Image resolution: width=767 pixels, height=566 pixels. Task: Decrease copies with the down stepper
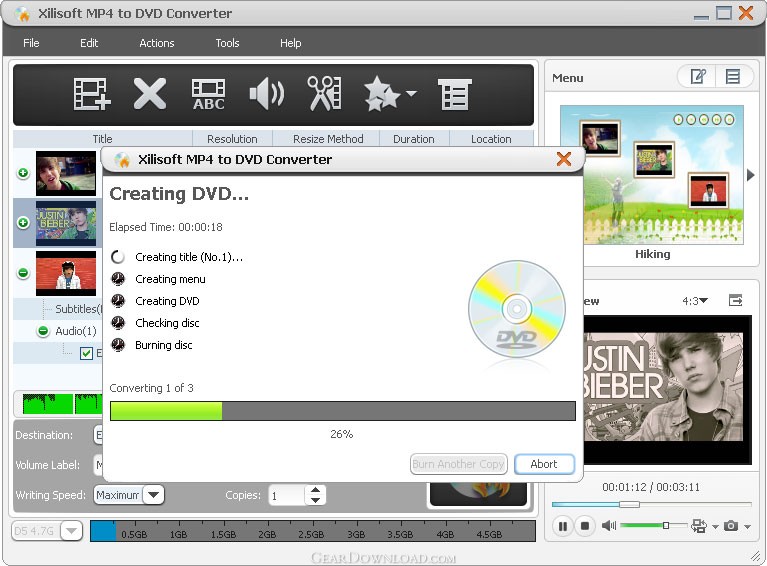pyautogui.click(x=316, y=500)
